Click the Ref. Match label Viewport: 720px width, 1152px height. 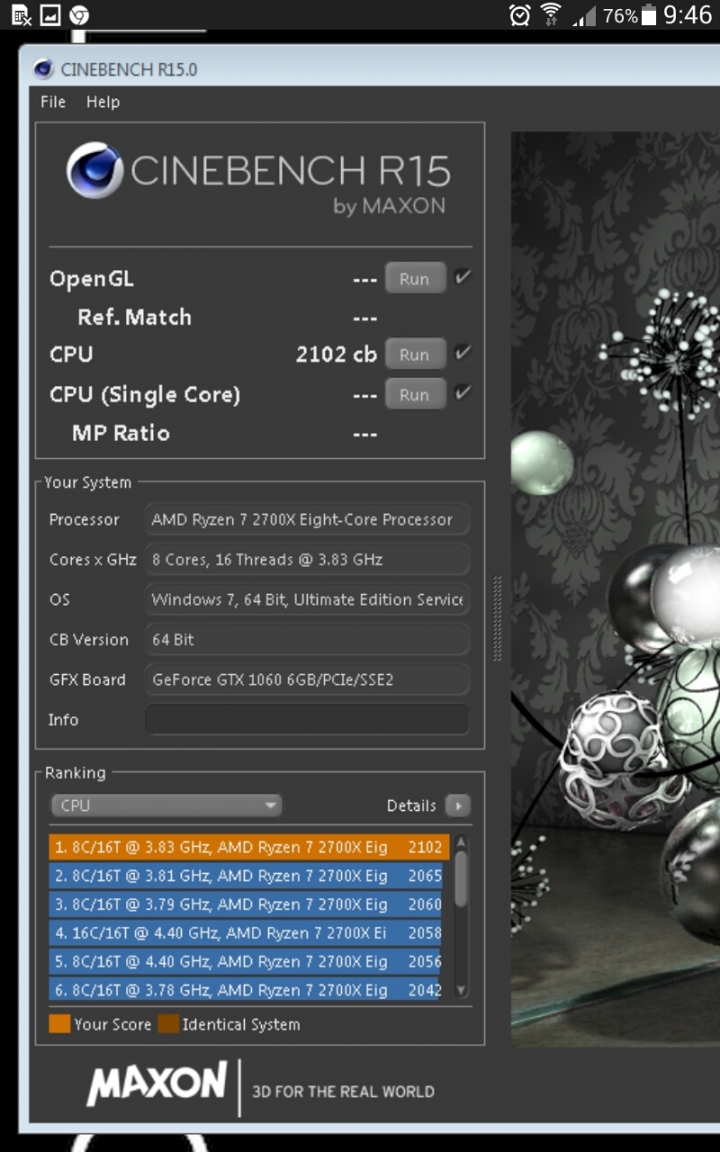tap(134, 317)
